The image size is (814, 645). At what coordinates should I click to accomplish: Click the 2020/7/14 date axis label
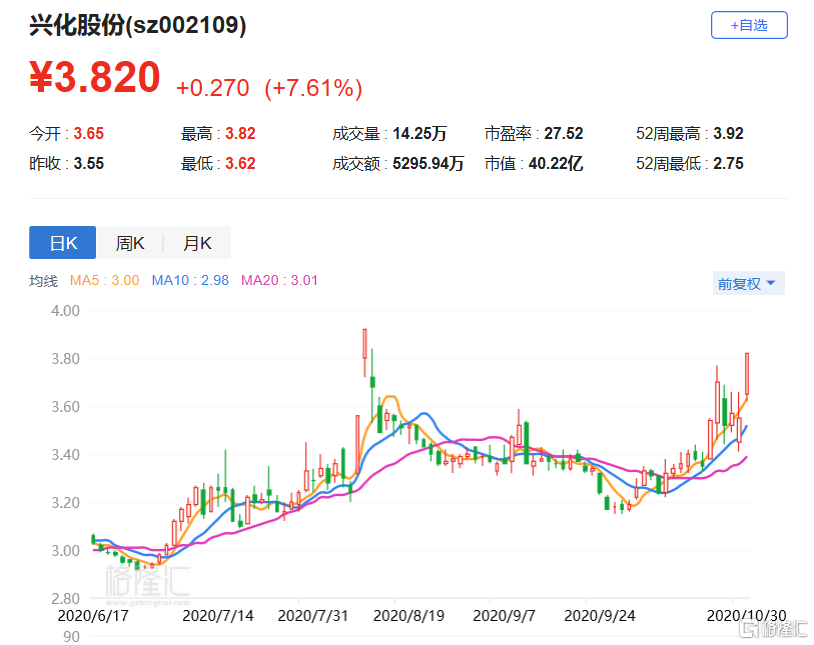click(x=218, y=615)
